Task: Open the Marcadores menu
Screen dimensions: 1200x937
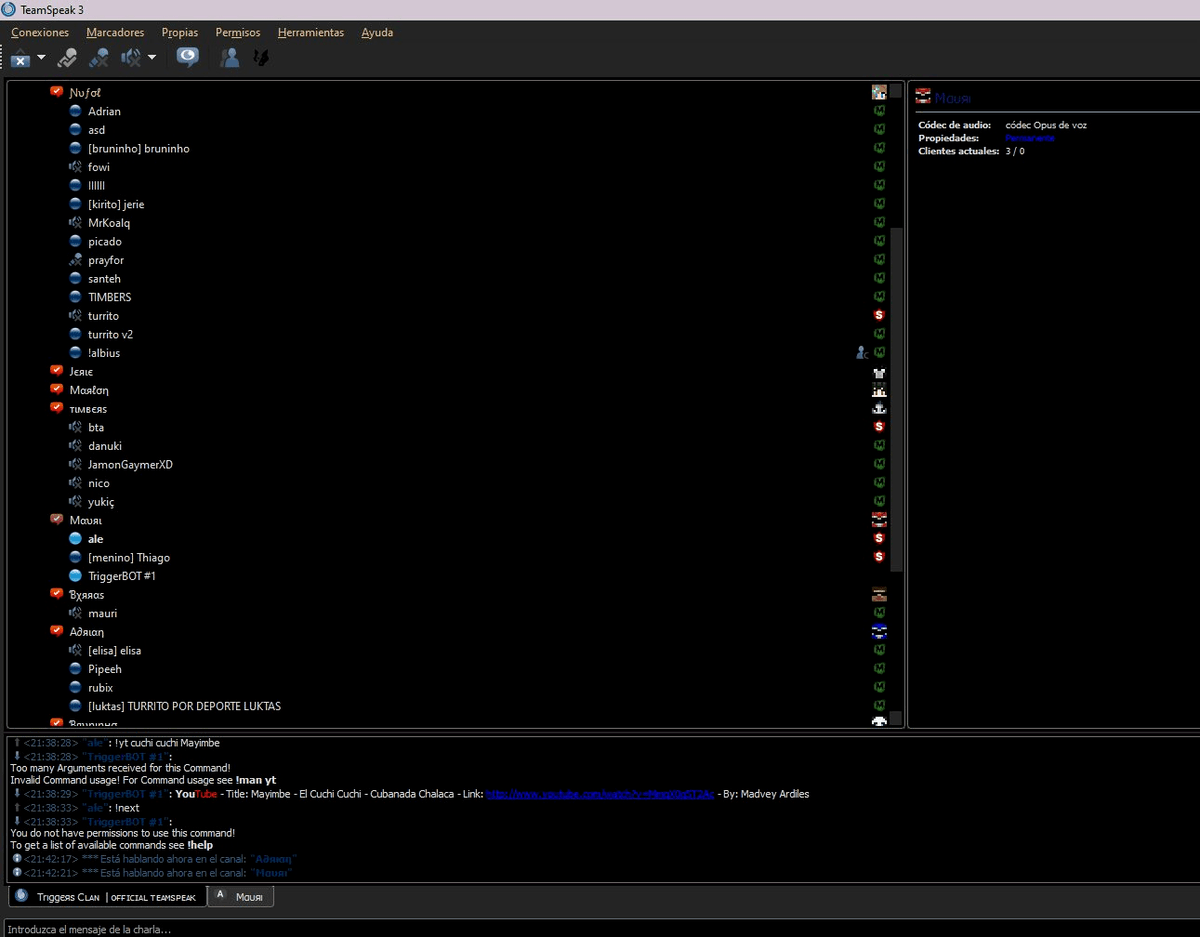Action: 115,32
